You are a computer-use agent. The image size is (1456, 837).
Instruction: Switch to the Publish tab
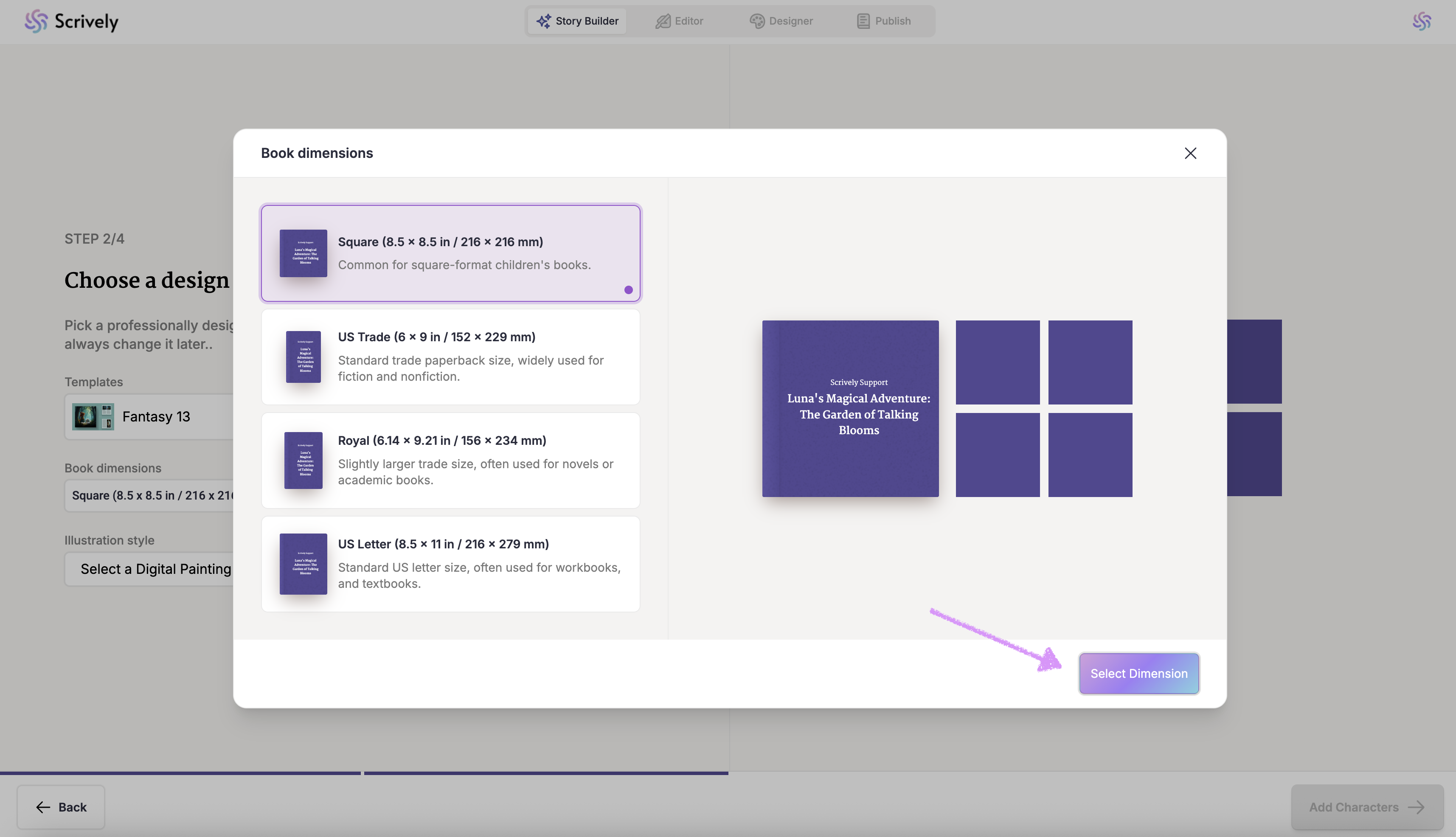[883, 21]
